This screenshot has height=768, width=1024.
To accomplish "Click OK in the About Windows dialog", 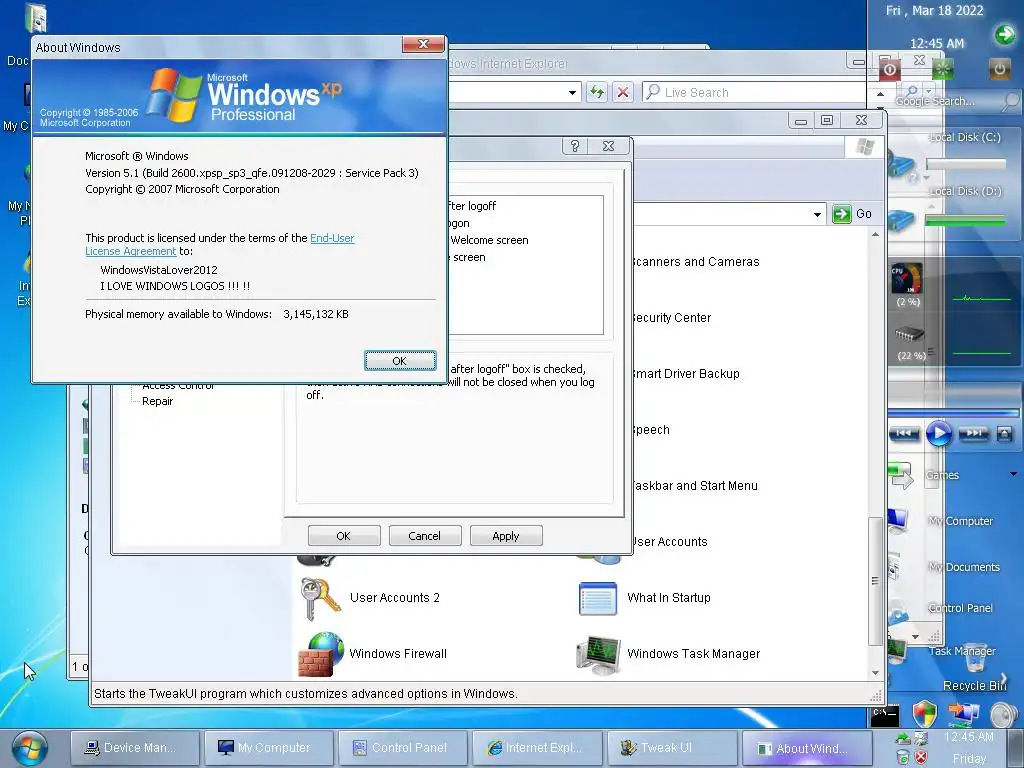I will 400,360.
